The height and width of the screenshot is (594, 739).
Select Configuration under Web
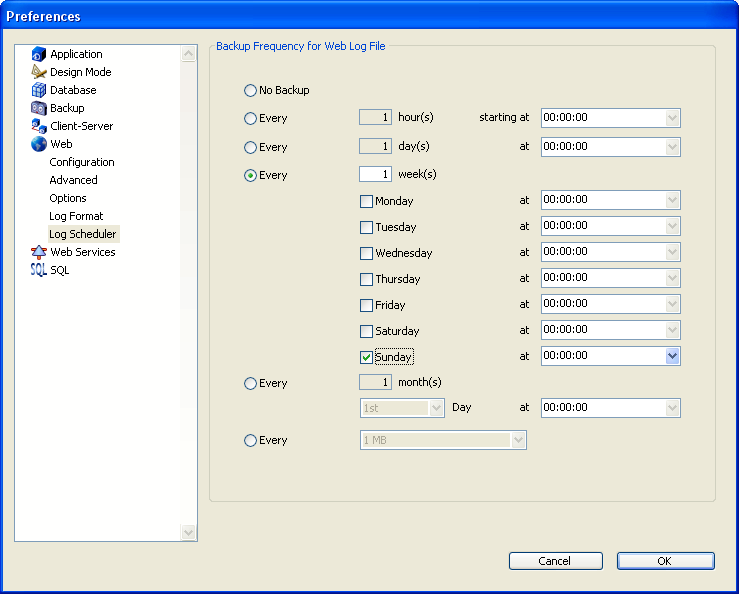pos(82,162)
